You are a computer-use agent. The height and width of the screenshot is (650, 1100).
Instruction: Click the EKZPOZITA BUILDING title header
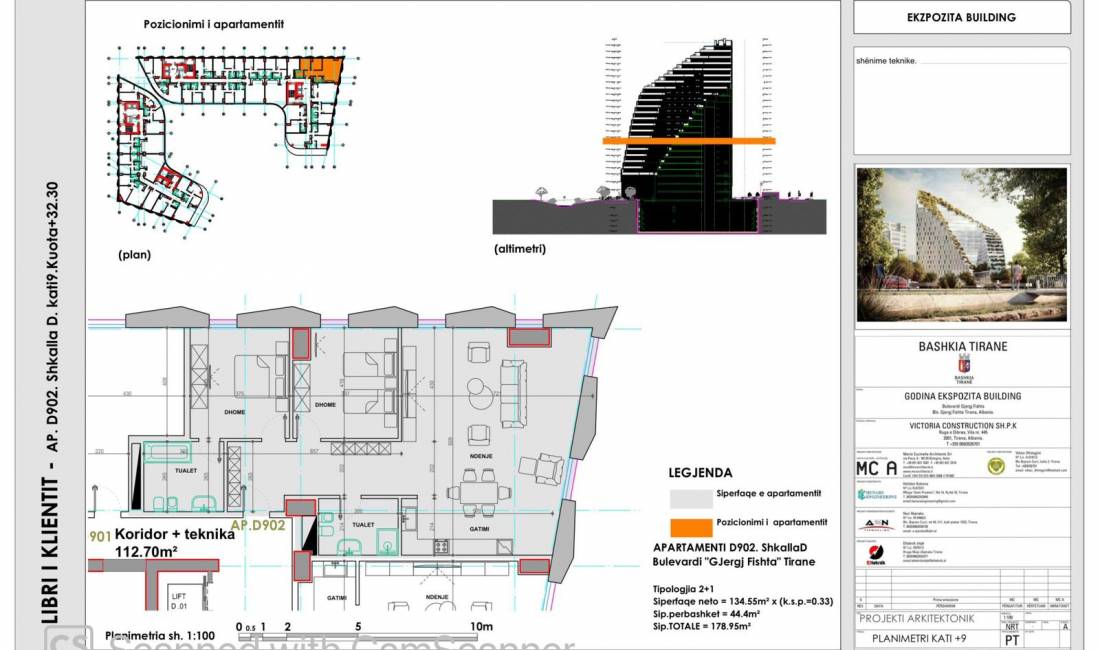pos(961,17)
